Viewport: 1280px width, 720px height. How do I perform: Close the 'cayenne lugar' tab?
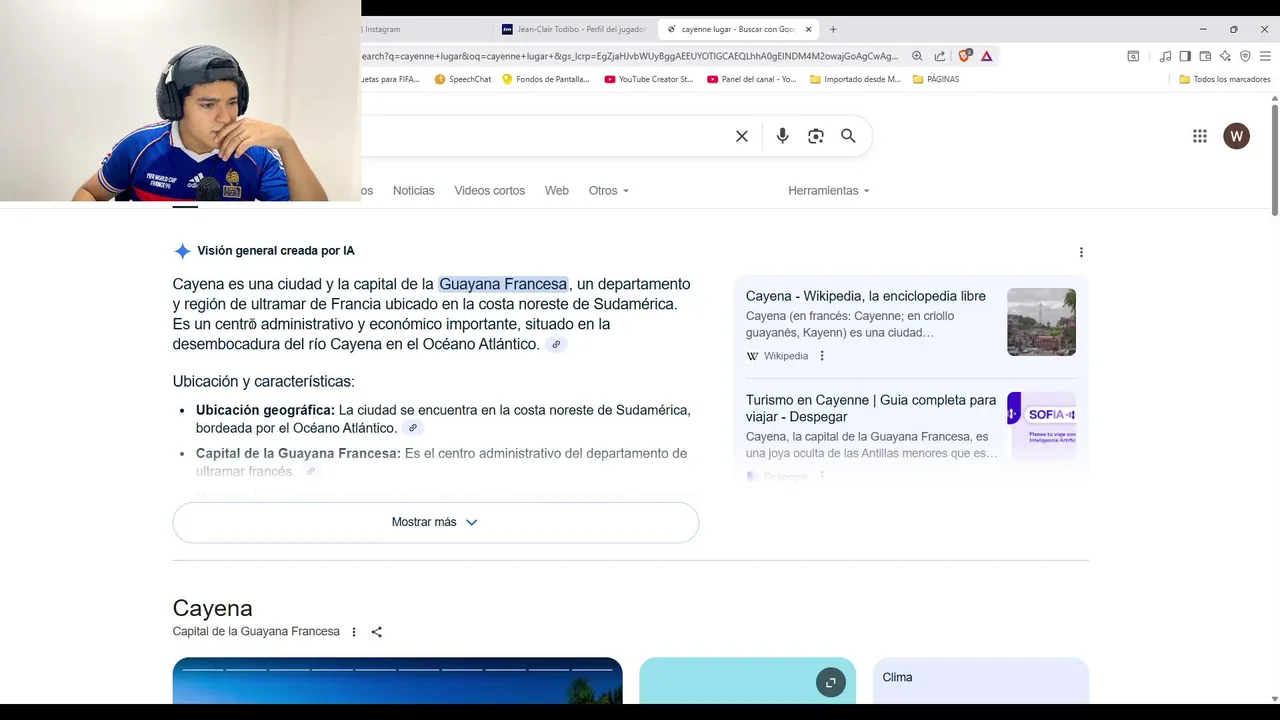(x=808, y=29)
